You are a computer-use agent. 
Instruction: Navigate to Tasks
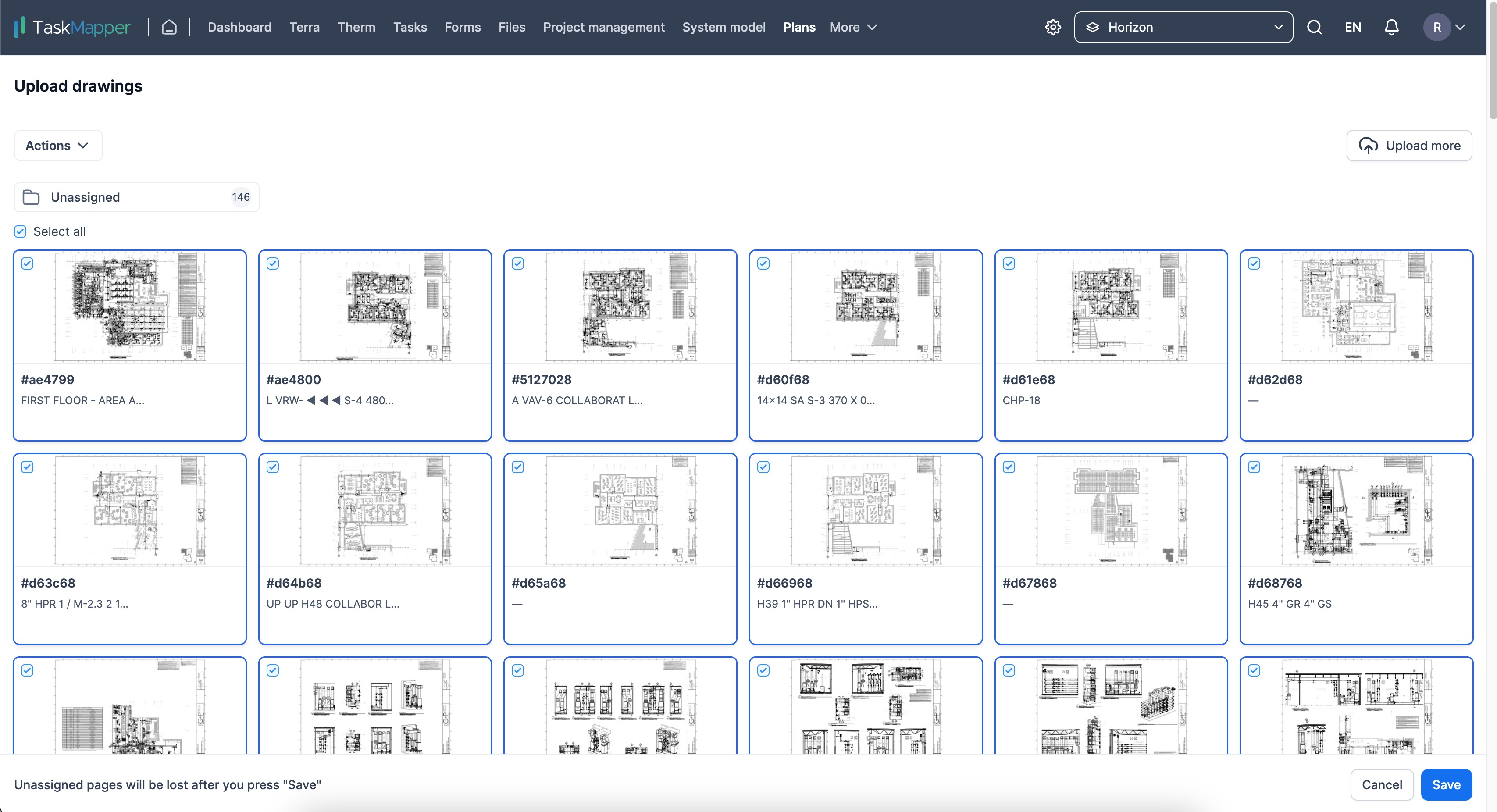(410, 27)
